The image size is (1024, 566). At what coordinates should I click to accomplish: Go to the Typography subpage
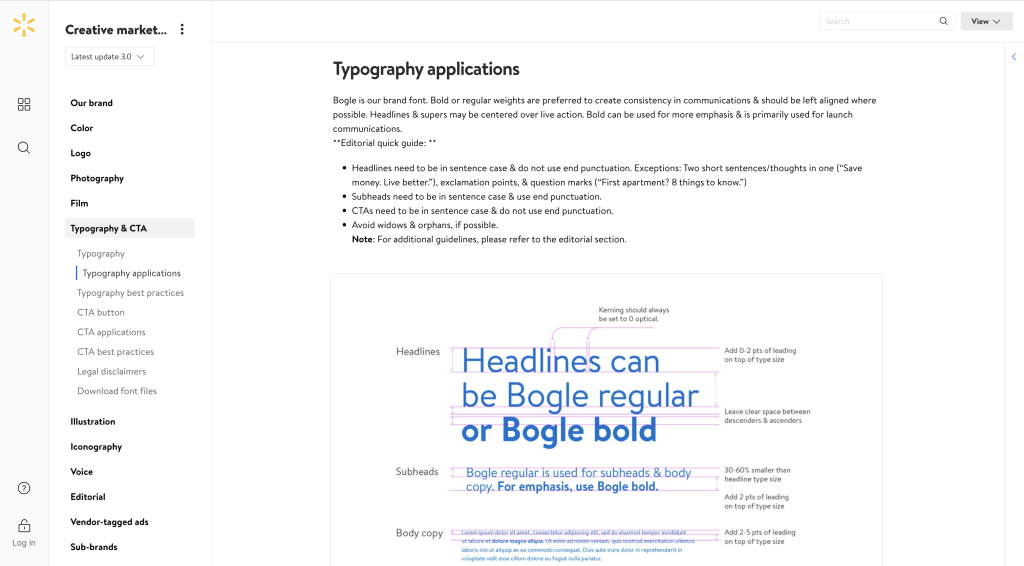click(101, 254)
